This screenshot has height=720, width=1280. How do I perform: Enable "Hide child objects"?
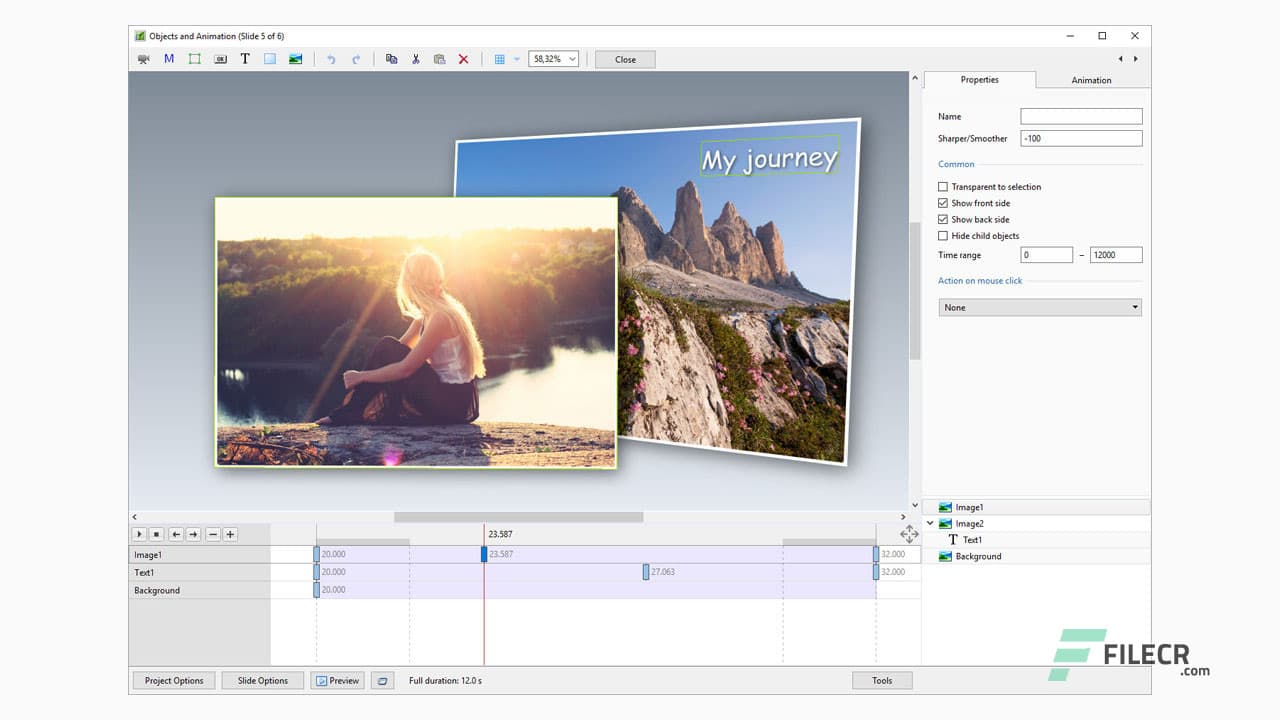942,235
